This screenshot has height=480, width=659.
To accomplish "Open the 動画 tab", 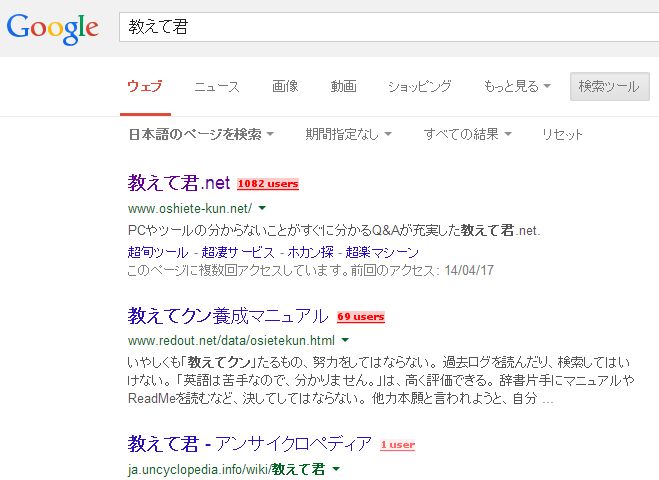I will coord(343,86).
